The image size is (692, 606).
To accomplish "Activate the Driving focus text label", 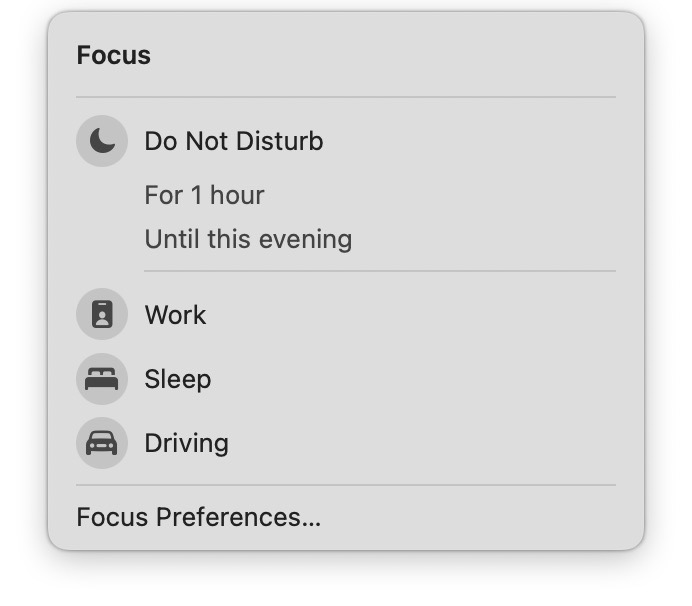I will click(186, 443).
